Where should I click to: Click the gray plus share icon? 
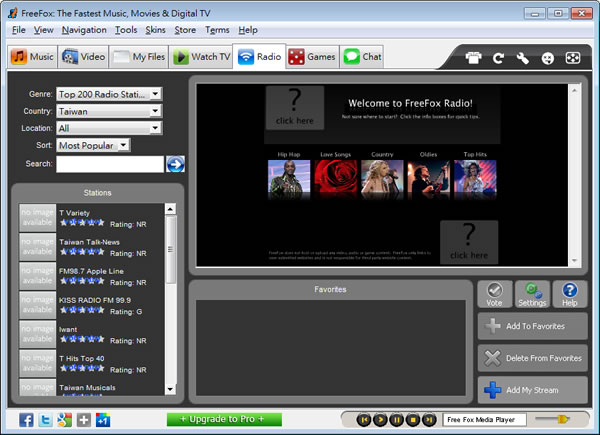coord(84,420)
